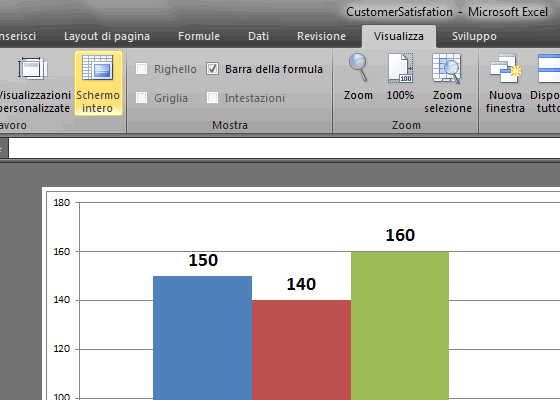The height and width of the screenshot is (400, 560).
Task: Toggle Schermo intero view
Action: tap(98, 83)
